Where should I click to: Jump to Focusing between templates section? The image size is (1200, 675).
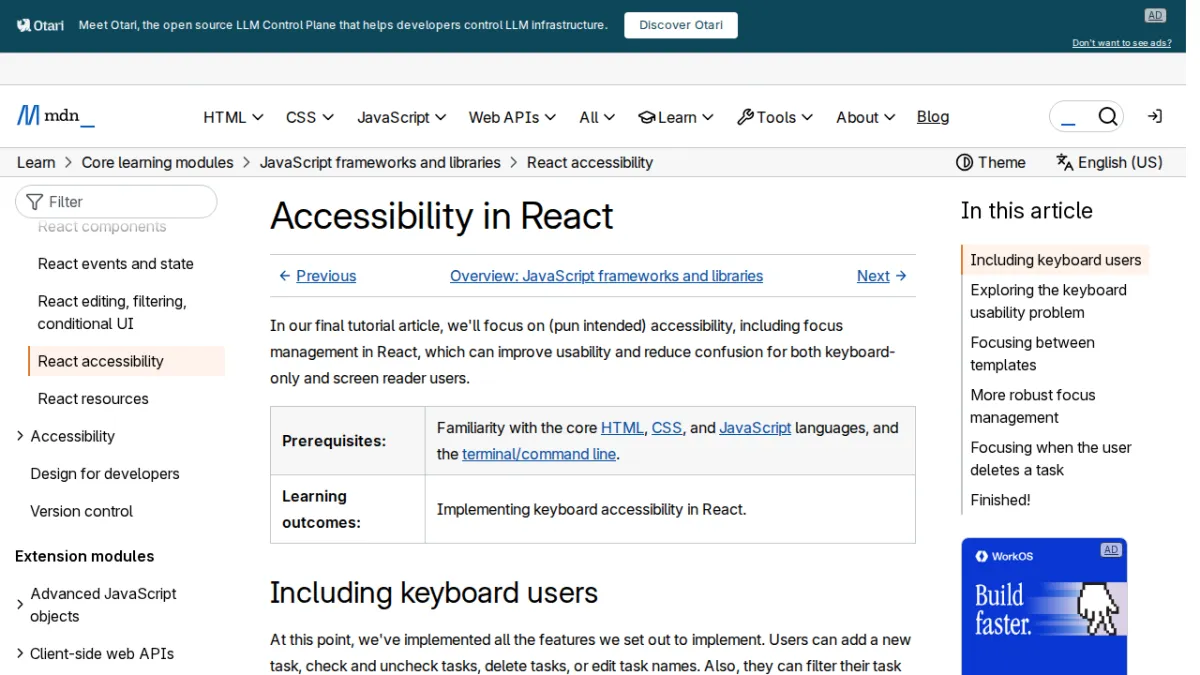[x=1033, y=354]
